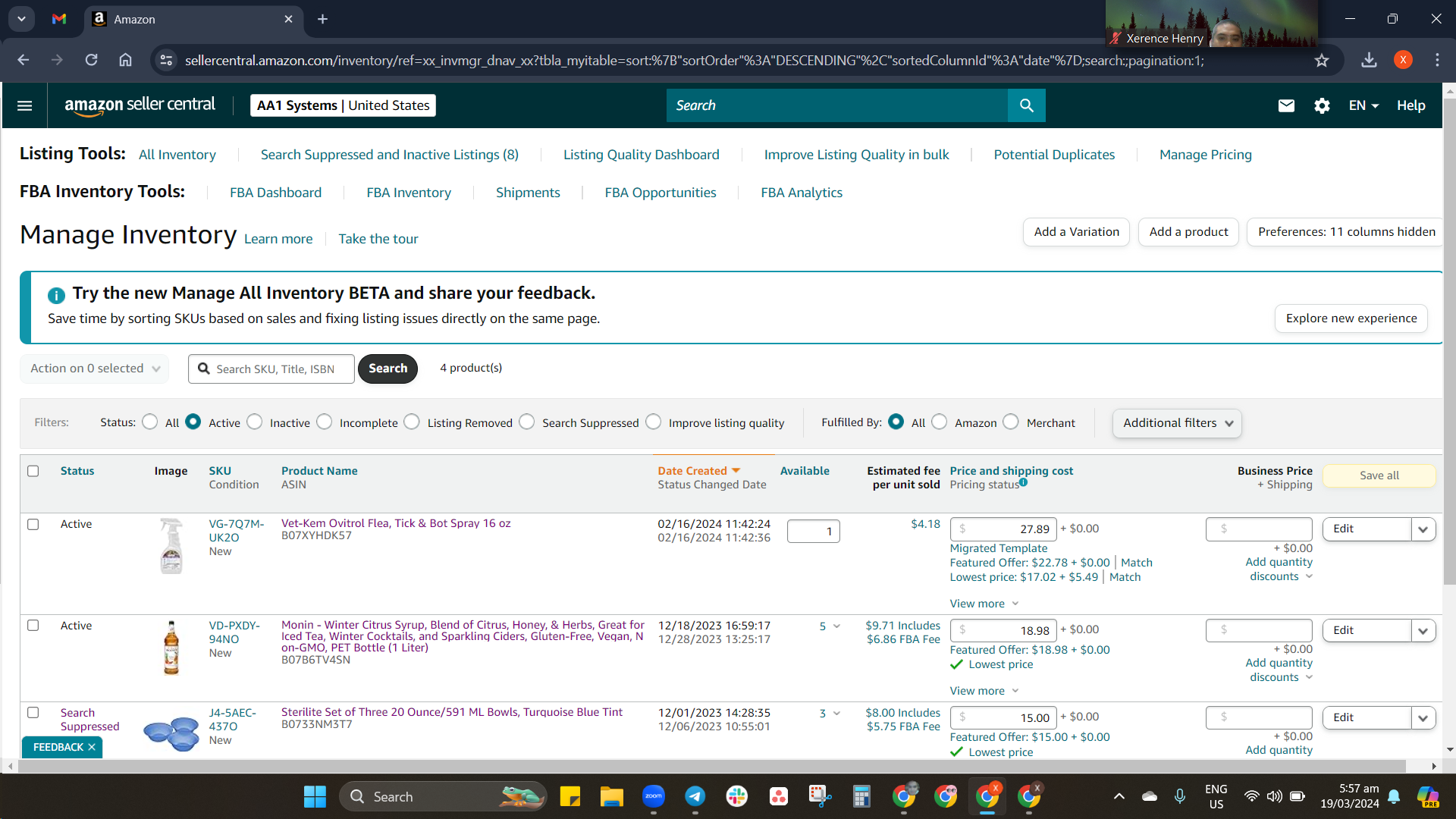Open the Chrome profile avatar
The image size is (1456, 819).
coord(1403,60)
